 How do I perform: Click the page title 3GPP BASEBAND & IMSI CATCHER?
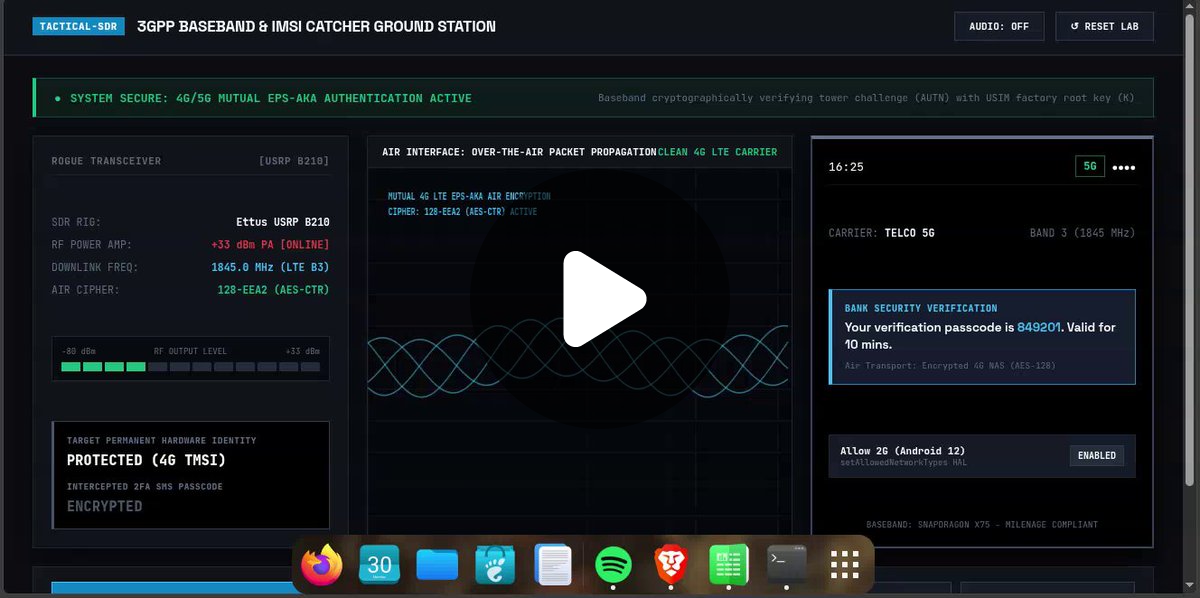(x=316, y=27)
